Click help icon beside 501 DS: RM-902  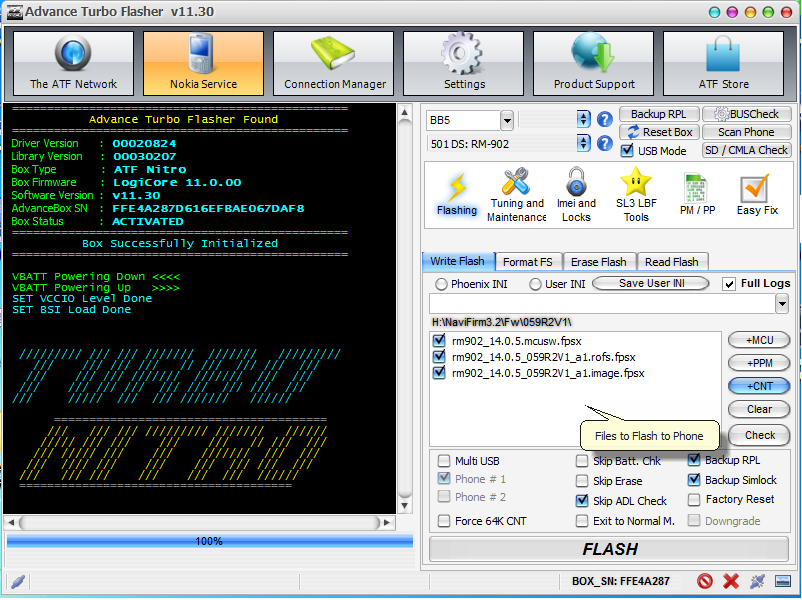click(605, 144)
